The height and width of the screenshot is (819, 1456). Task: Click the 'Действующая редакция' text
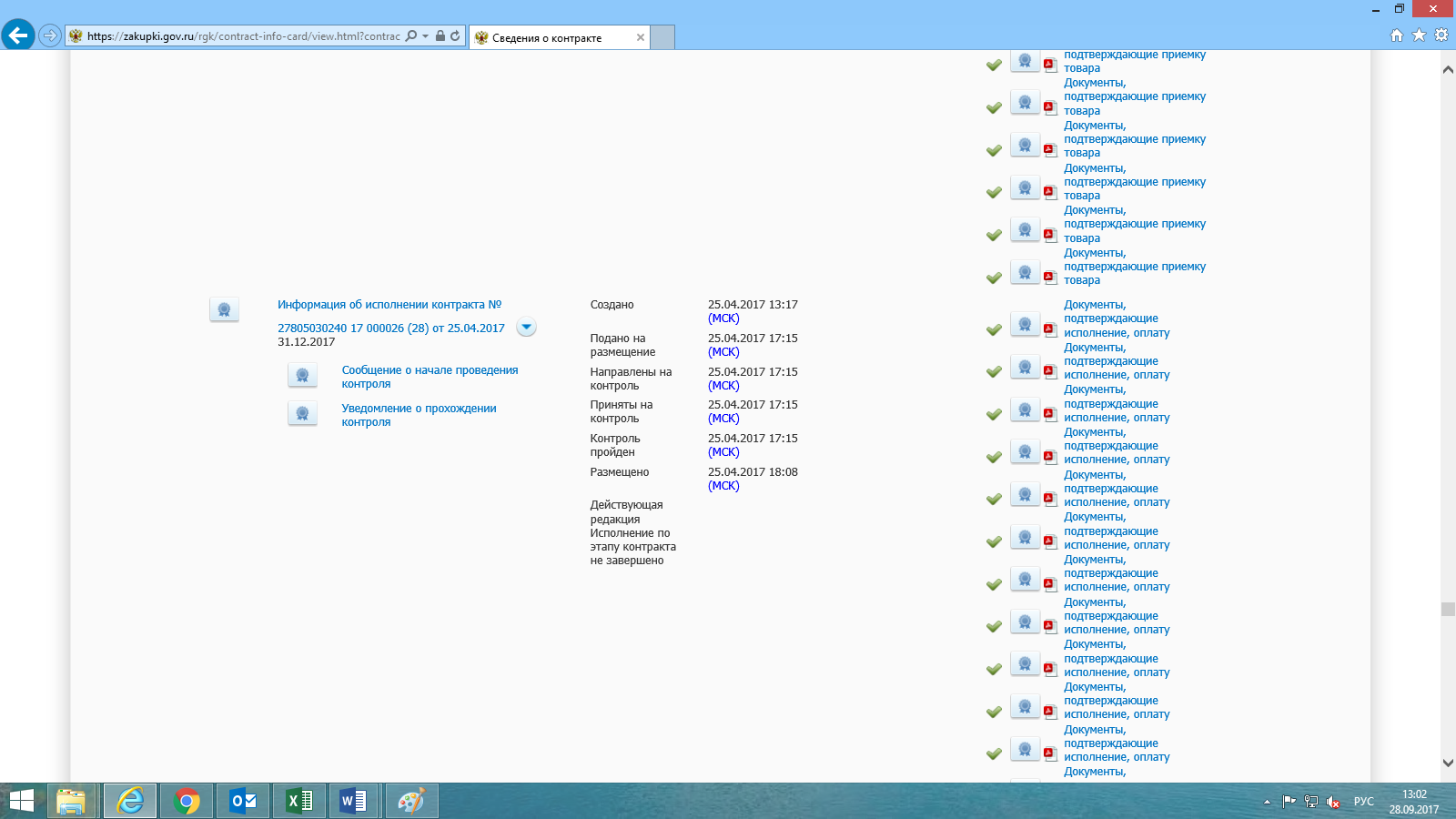[626, 512]
